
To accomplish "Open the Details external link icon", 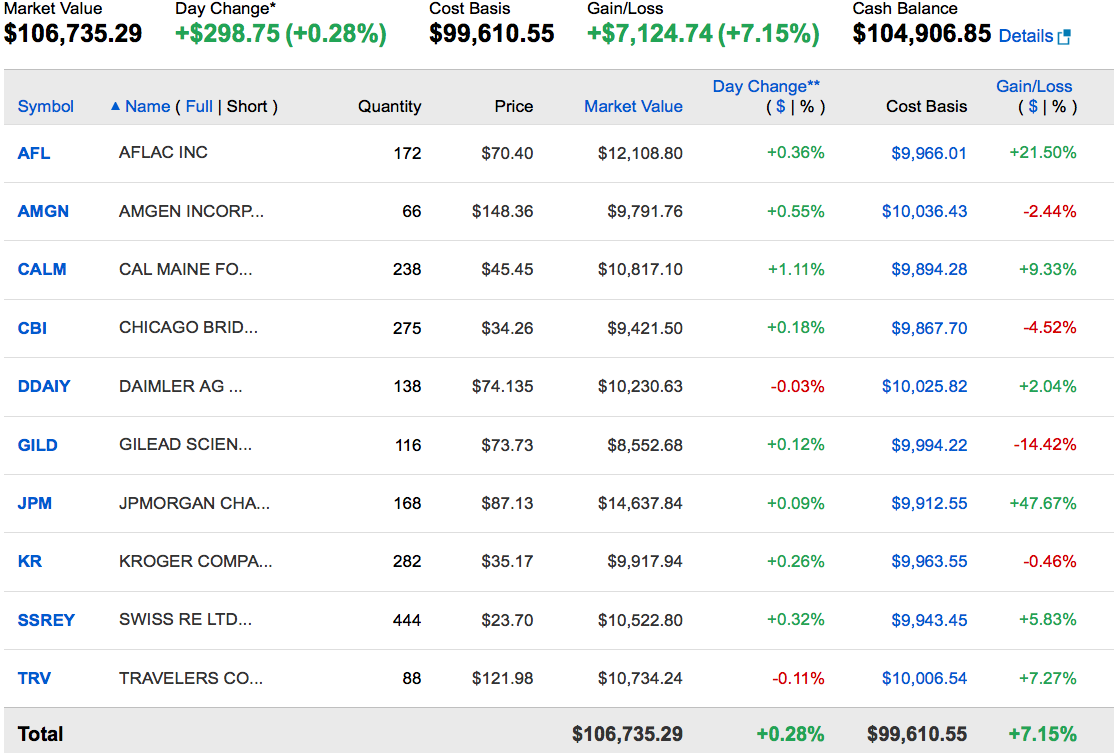I will [1064, 36].
